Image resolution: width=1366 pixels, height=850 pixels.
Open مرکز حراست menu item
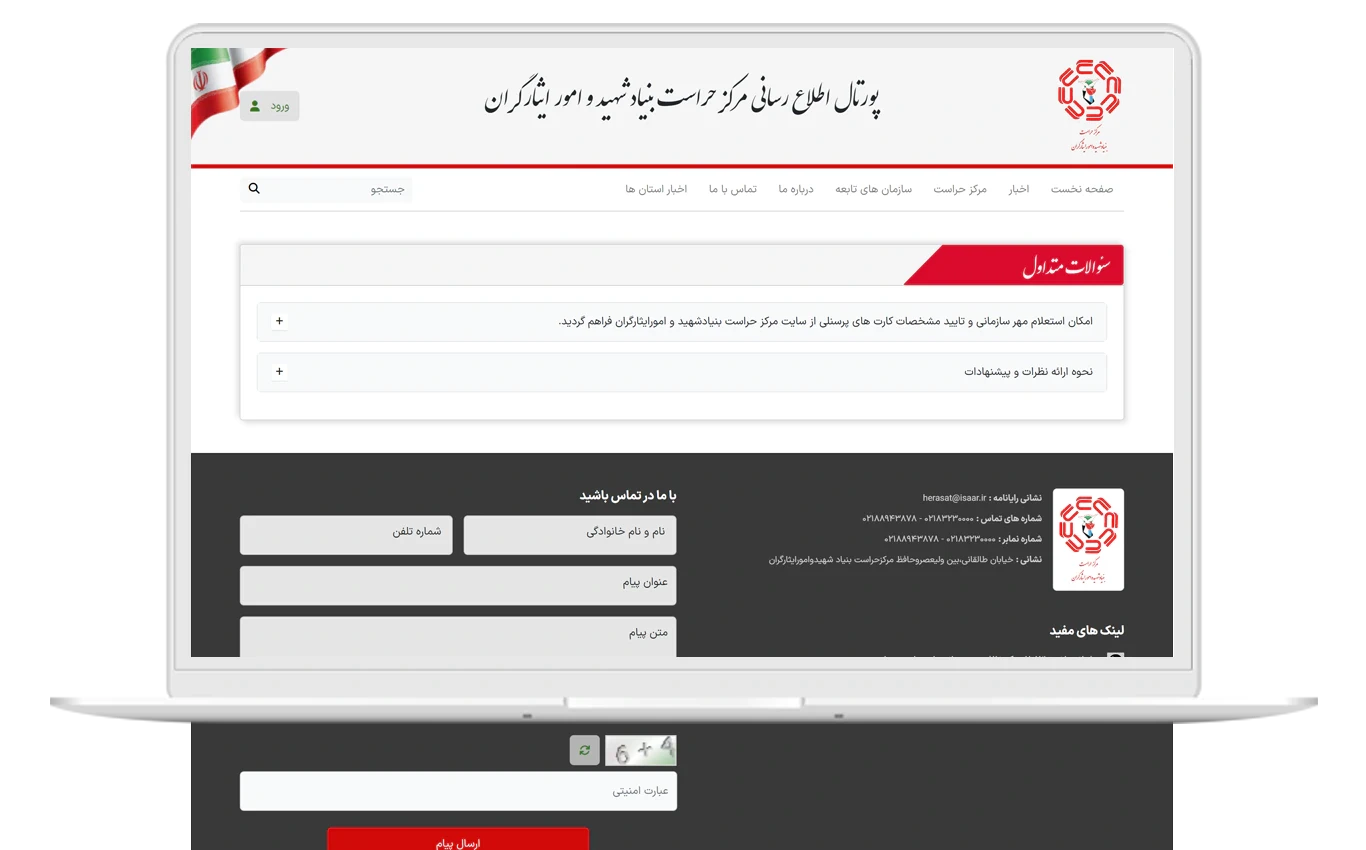pos(960,189)
